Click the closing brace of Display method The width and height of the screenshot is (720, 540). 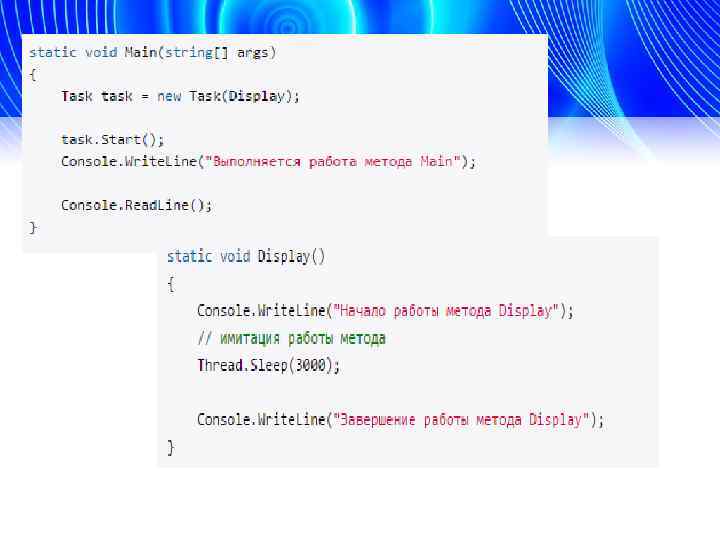pyautogui.click(x=171, y=447)
